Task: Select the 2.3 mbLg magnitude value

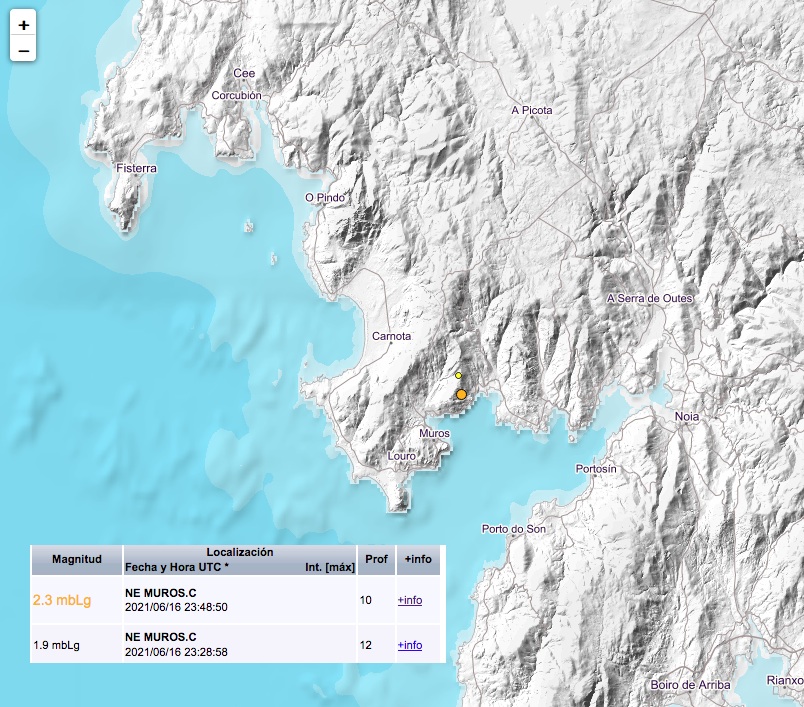Action: 62,600
